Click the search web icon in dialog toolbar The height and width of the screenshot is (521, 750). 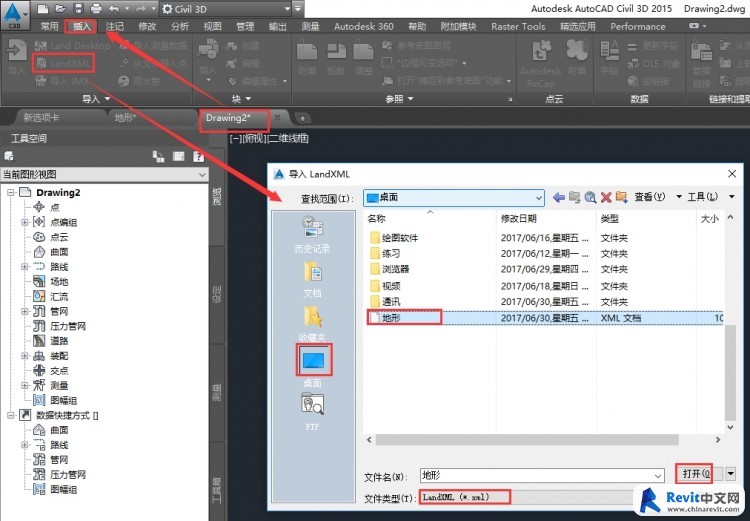(x=590, y=197)
